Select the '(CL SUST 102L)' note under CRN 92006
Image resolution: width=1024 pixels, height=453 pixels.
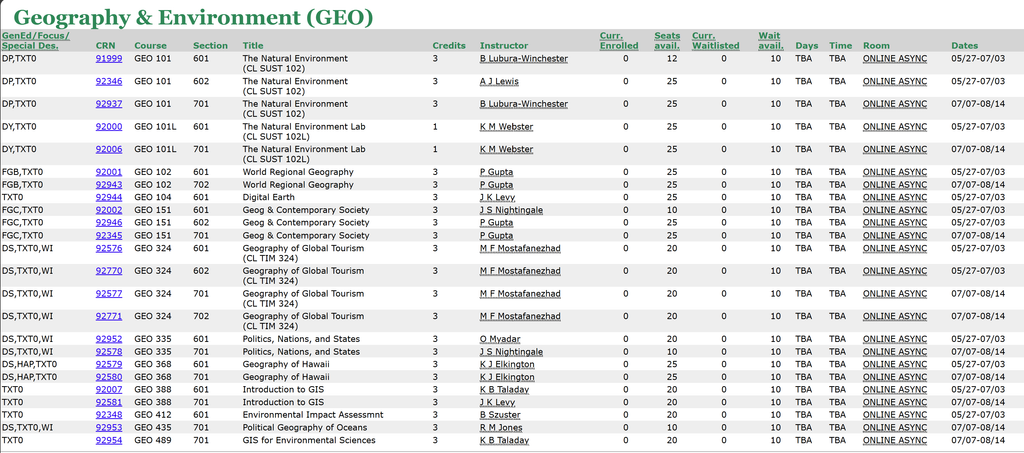tap(276, 159)
